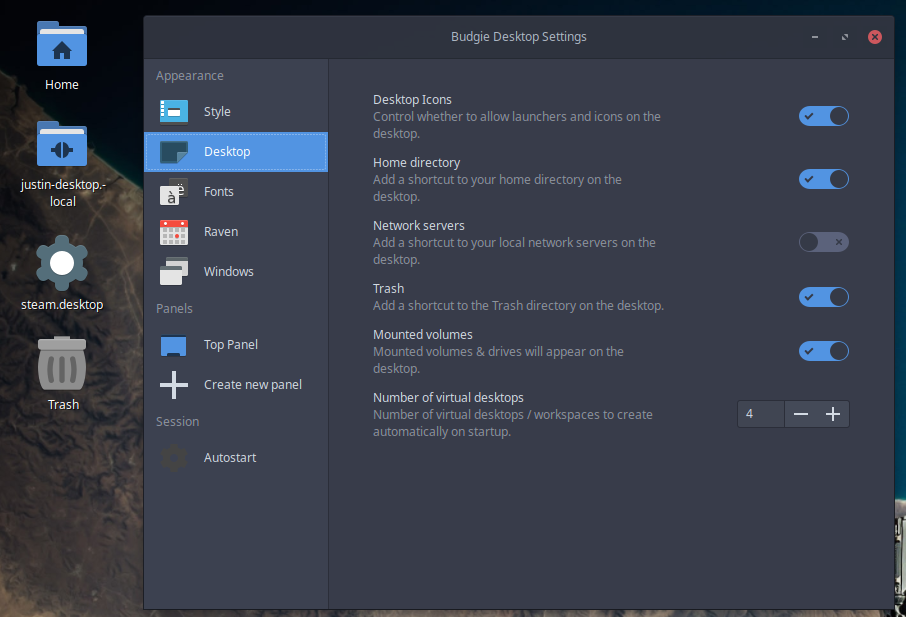Disable the Desktop Icons toggle

823,116
